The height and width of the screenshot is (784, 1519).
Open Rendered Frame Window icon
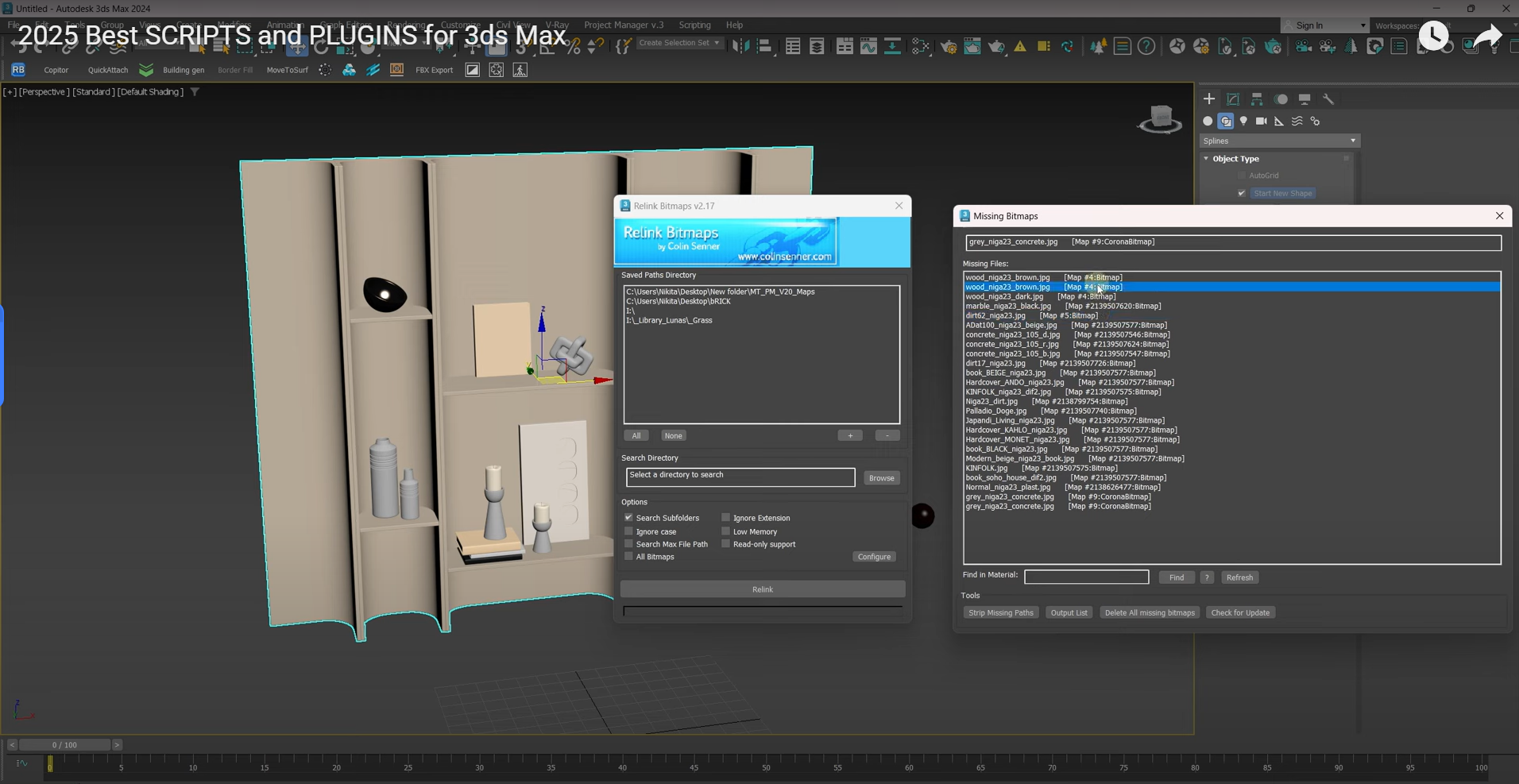[x=972, y=46]
